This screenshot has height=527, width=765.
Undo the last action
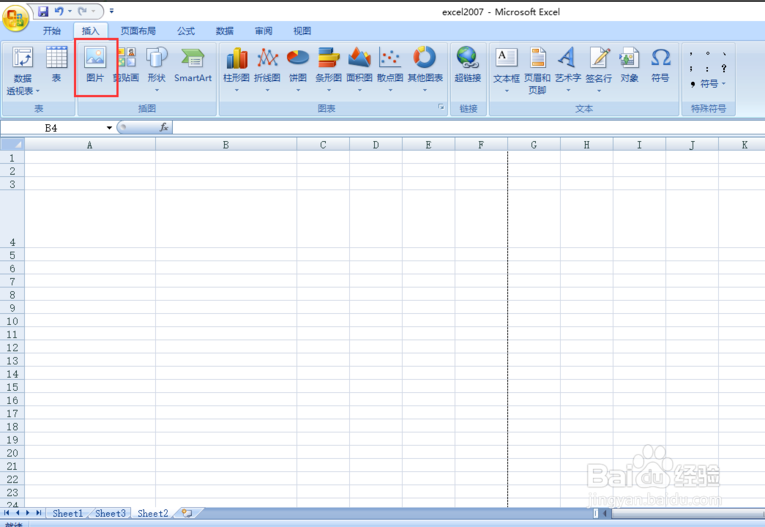pyautogui.click(x=59, y=11)
